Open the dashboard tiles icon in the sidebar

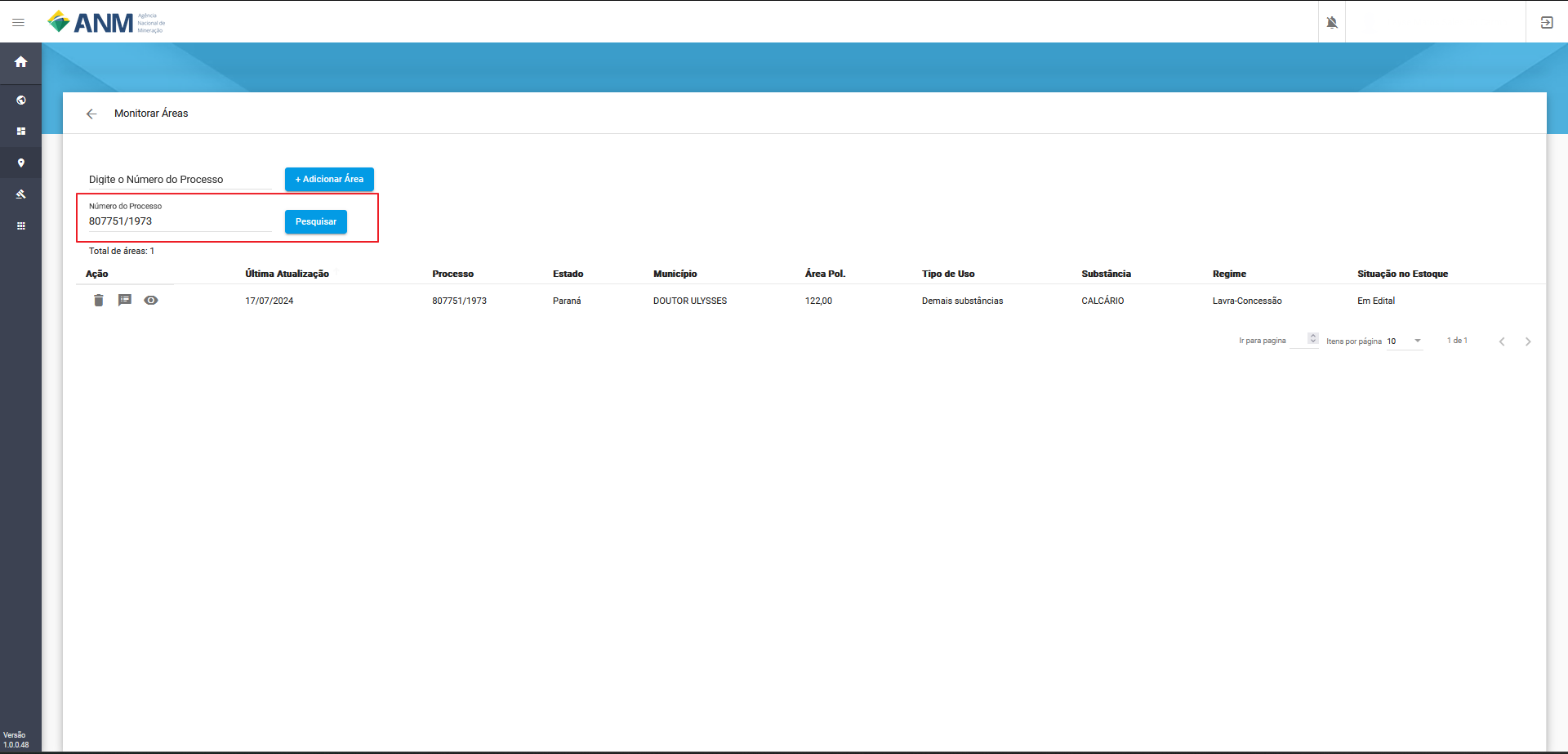click(x=20, y=132)
